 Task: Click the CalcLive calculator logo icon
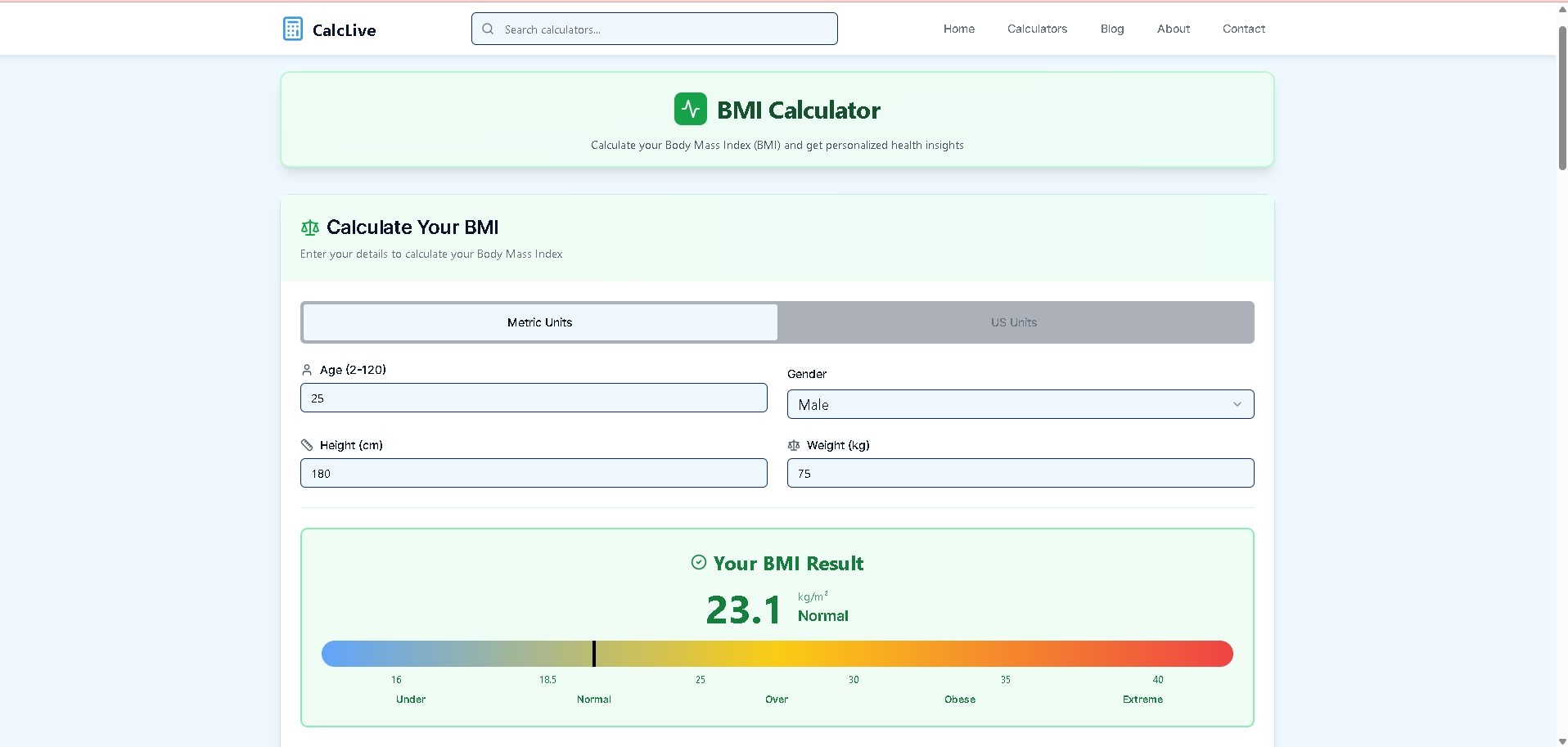pos(292,29)
